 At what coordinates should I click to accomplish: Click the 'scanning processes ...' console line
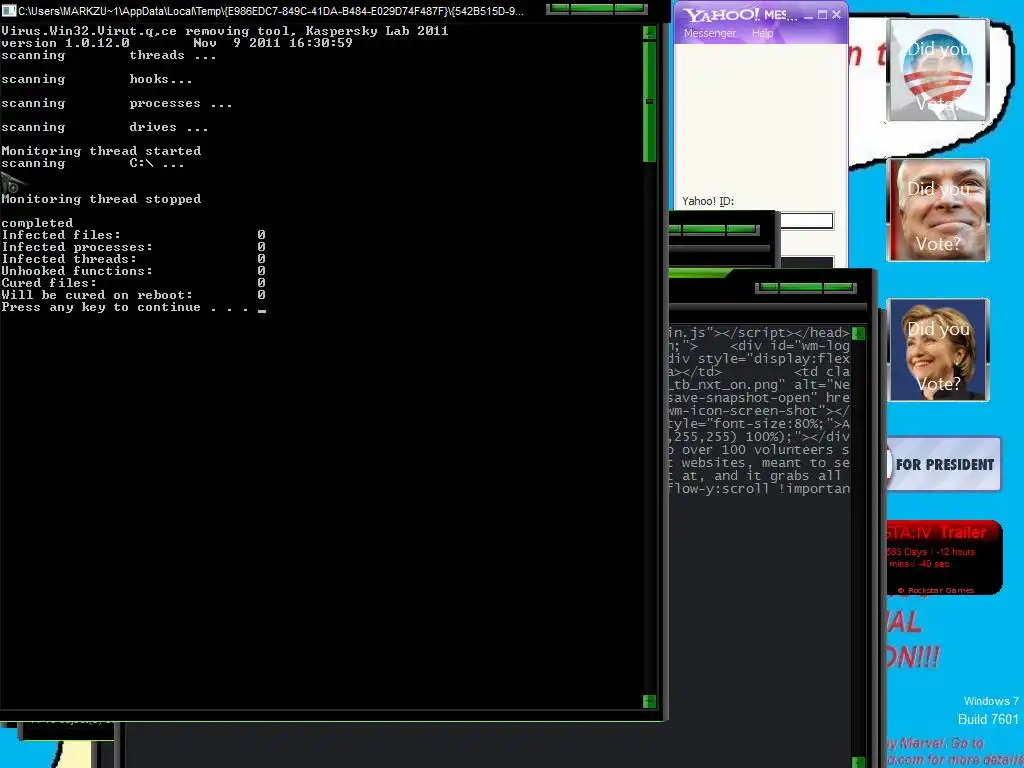tap(117, 103)
